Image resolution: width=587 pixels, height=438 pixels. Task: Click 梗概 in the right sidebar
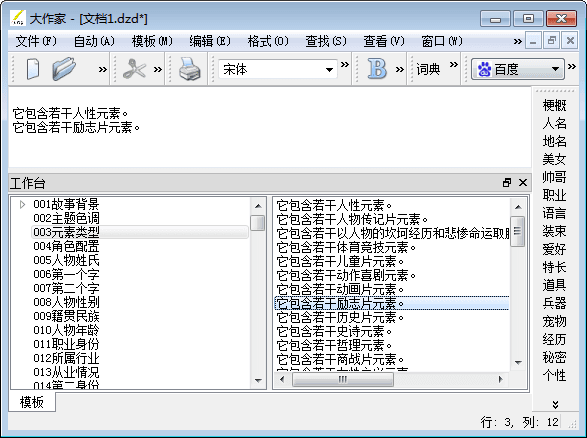pos(554,105)
